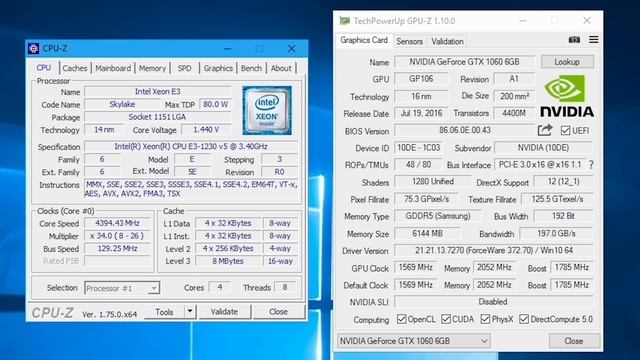Open the GPU-Z hamburger menu icon
Viewport: 640px width, 360px height.
(x=593, y=40)
